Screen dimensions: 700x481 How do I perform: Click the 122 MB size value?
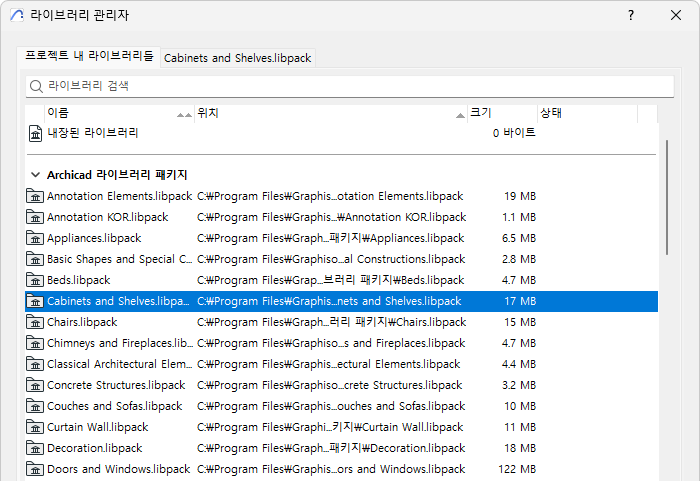pos(517,469)
